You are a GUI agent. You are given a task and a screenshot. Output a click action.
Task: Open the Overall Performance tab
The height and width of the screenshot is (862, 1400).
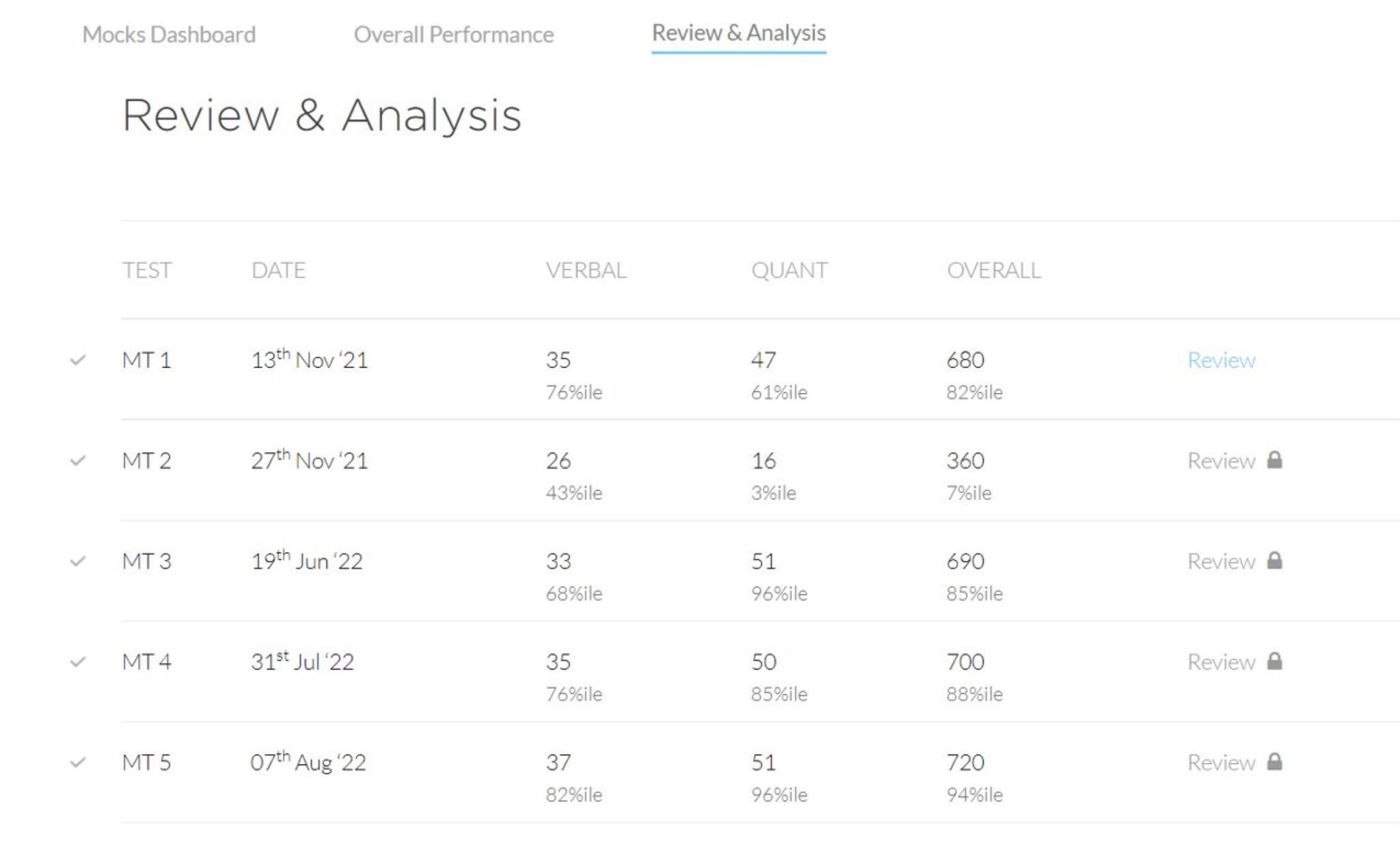(453, 33)
